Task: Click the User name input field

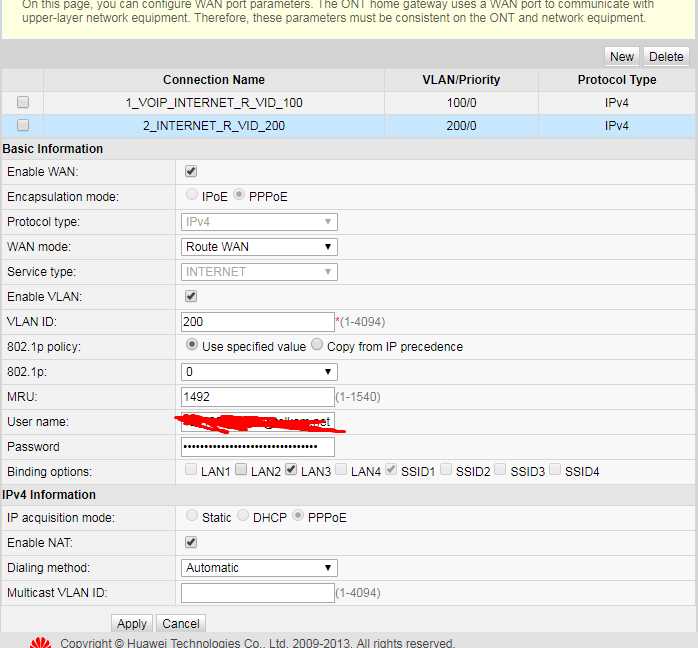Action: pyautogui.click(x=258, y=421)
